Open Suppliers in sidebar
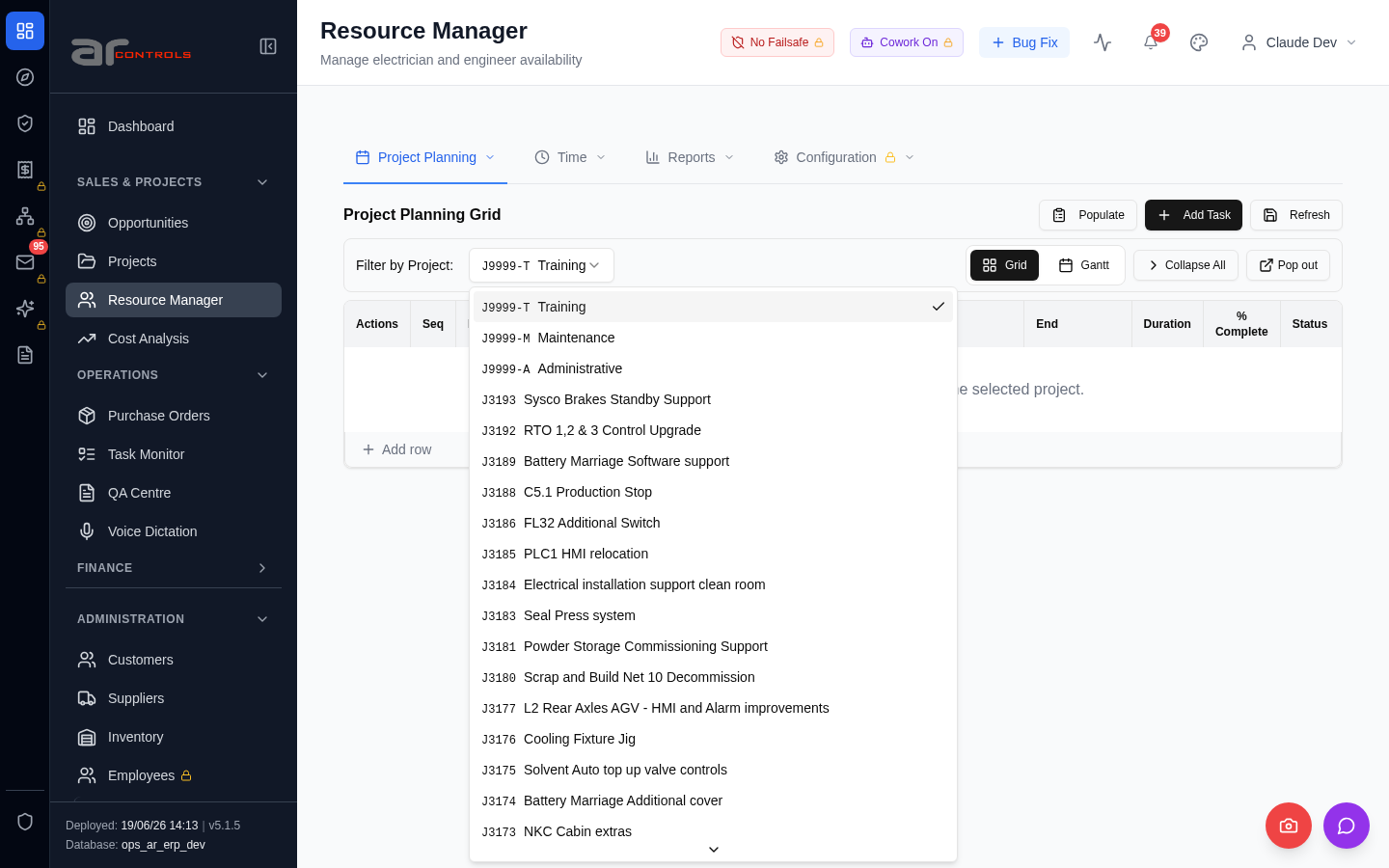 coord(174,698)
